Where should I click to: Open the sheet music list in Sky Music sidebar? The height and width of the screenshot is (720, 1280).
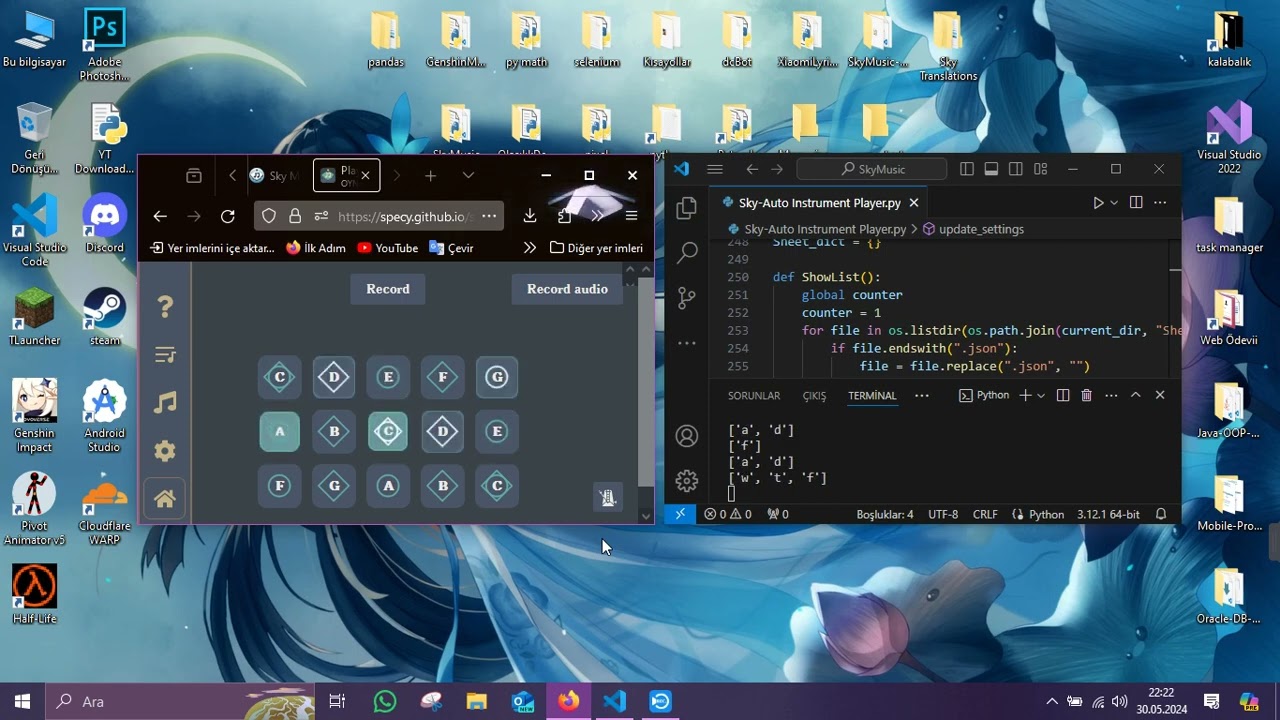click(165, 354)
